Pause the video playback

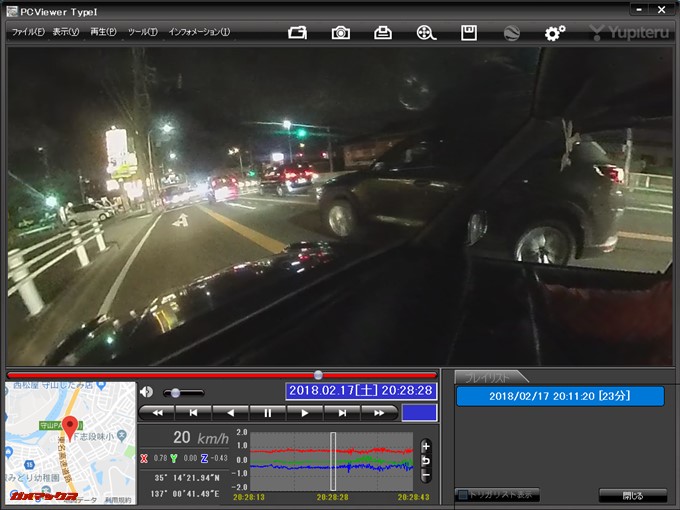click(x=267, y=412)
